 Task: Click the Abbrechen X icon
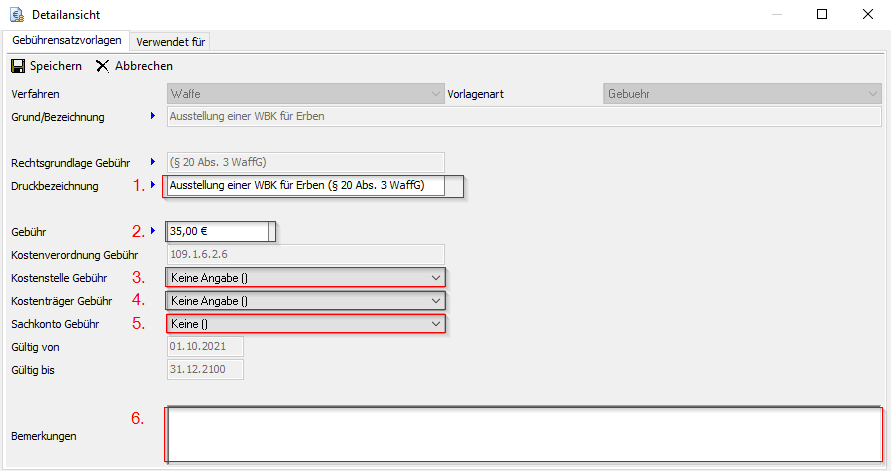click(x=103, y=66)
